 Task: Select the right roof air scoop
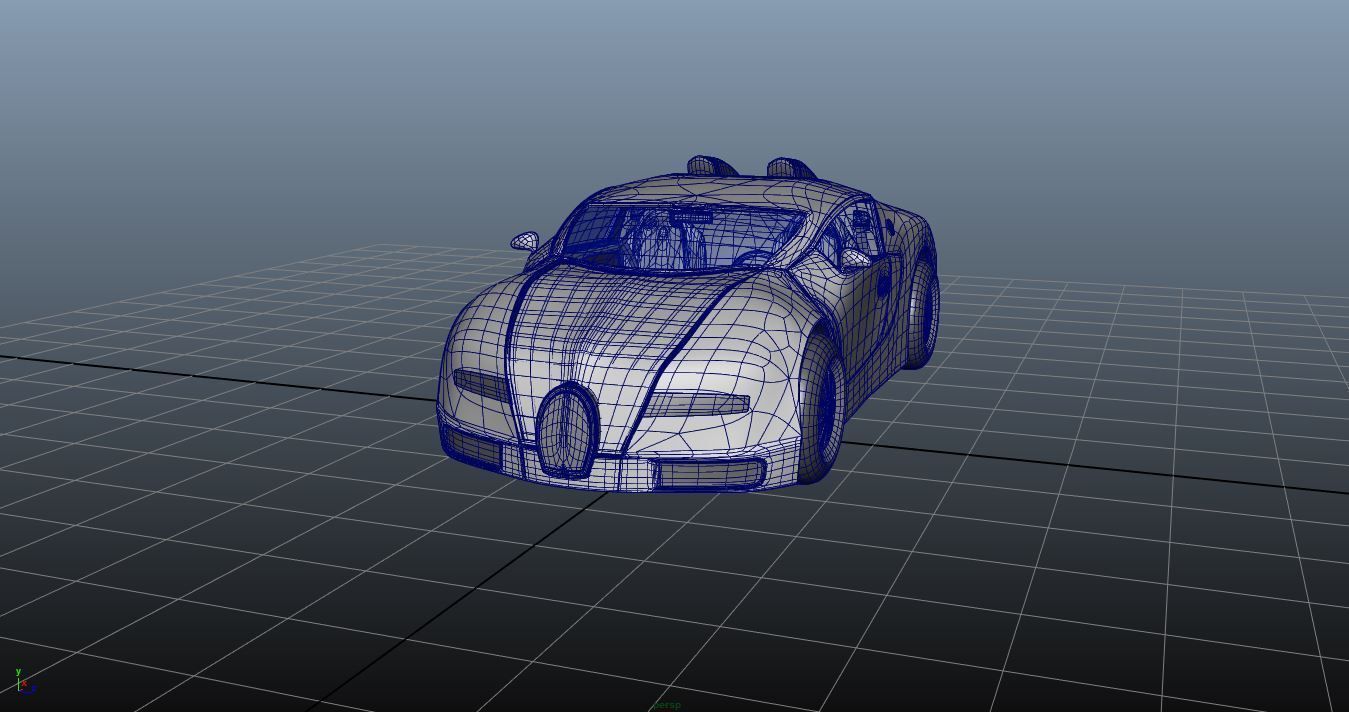tap(790, 168)
